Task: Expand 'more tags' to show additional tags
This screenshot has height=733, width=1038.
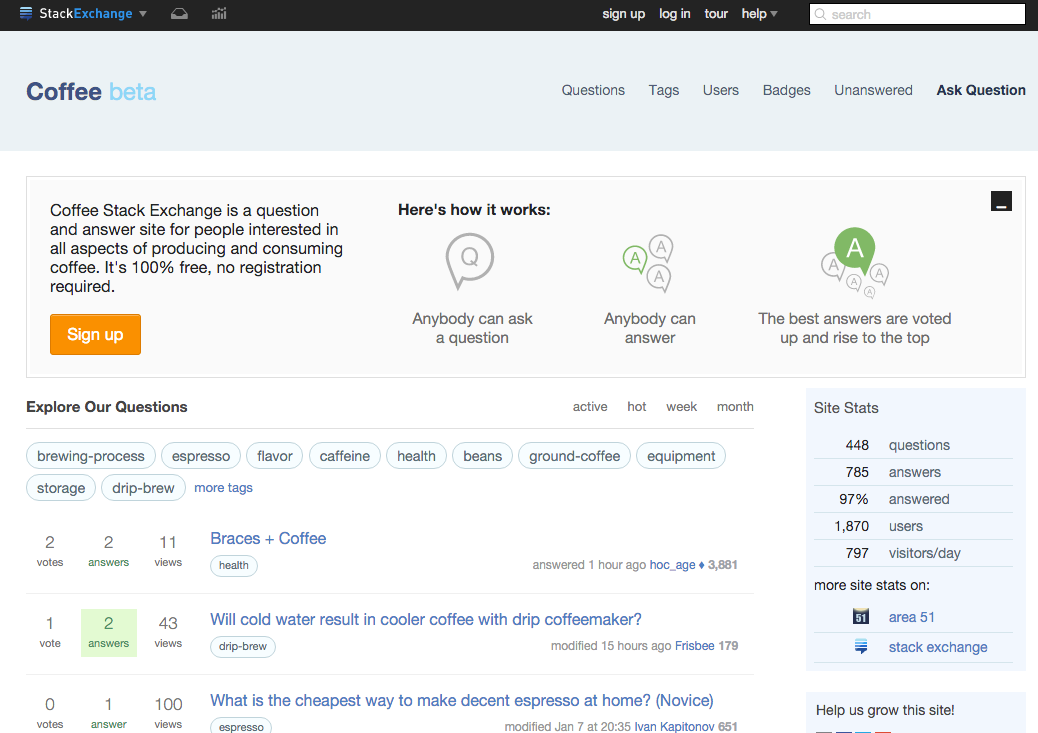Action: tap(223, 487)
